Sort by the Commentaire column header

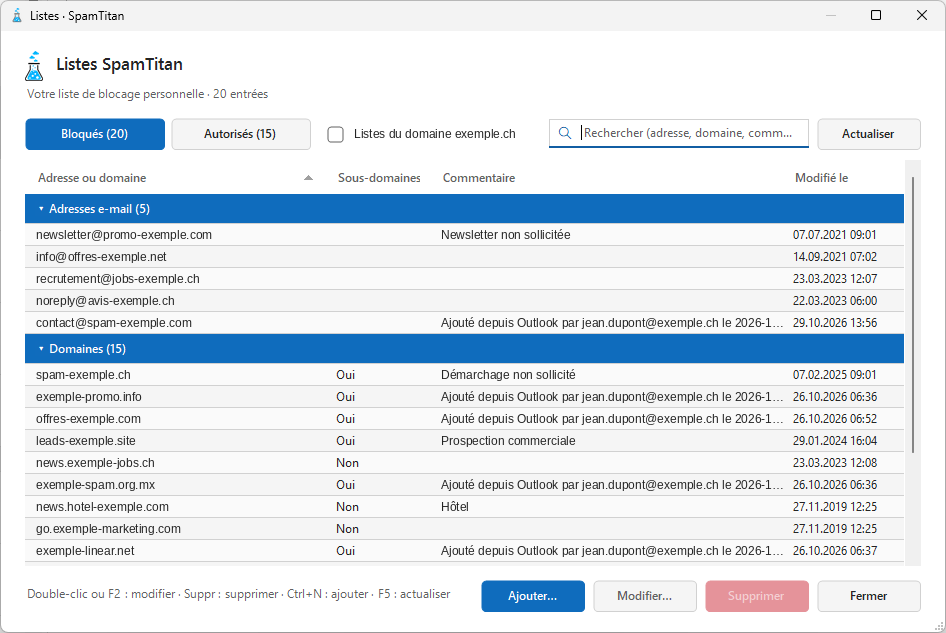point(479,178)
